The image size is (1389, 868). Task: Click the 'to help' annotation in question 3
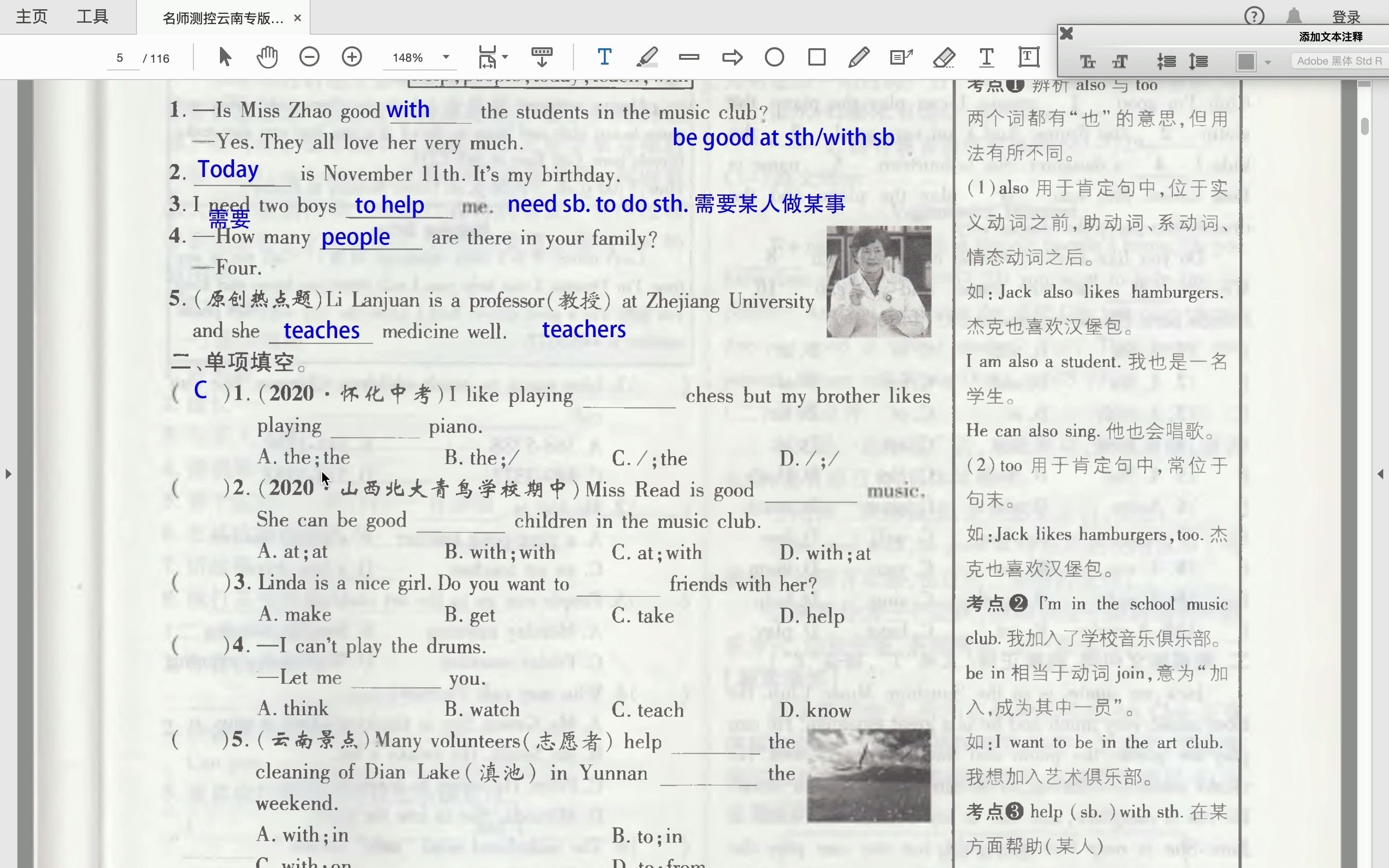point(389,205)
